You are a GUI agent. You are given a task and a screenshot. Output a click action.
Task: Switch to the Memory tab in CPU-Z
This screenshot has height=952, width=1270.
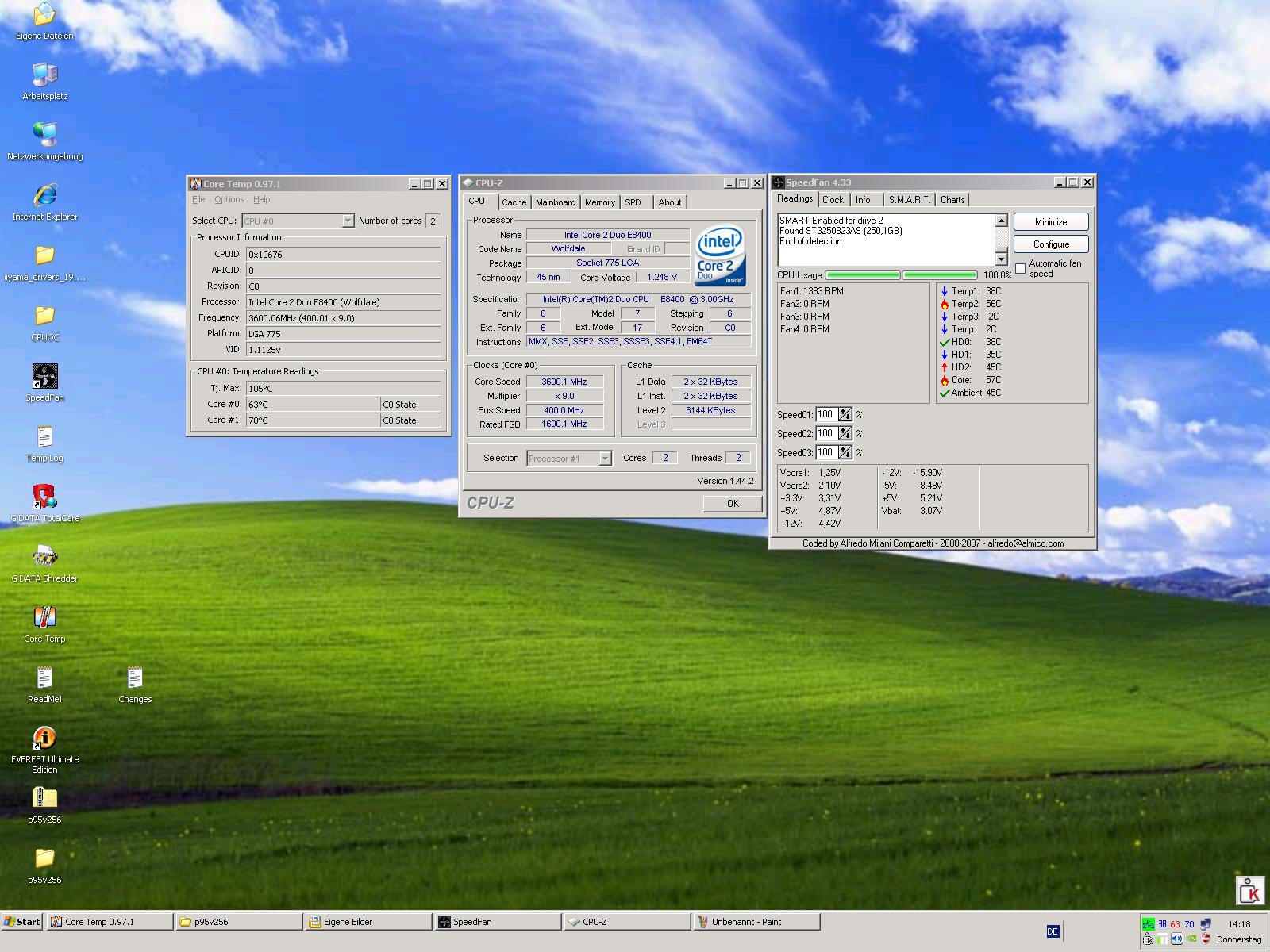(600, 202)
